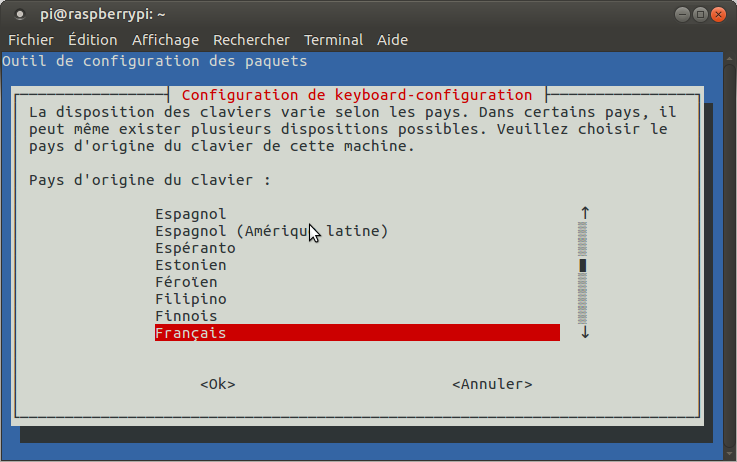Choose Filipino keyboard origin
737x462 pixels.
tap(191, 299)
